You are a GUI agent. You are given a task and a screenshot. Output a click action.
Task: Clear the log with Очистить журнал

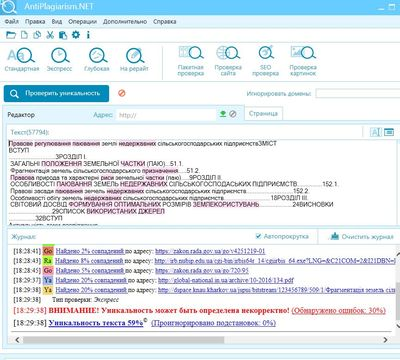[362, 237]
